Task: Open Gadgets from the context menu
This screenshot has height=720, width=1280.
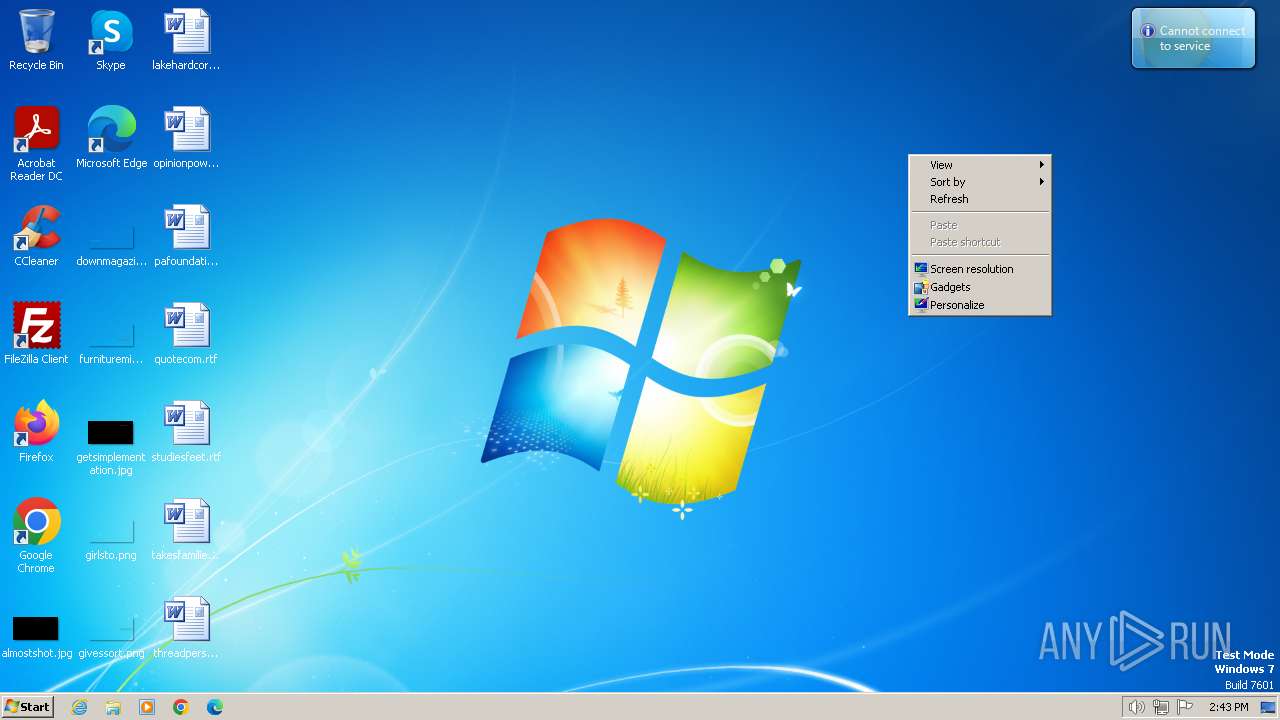Action: pyautogui.click(x=979, y=287)
